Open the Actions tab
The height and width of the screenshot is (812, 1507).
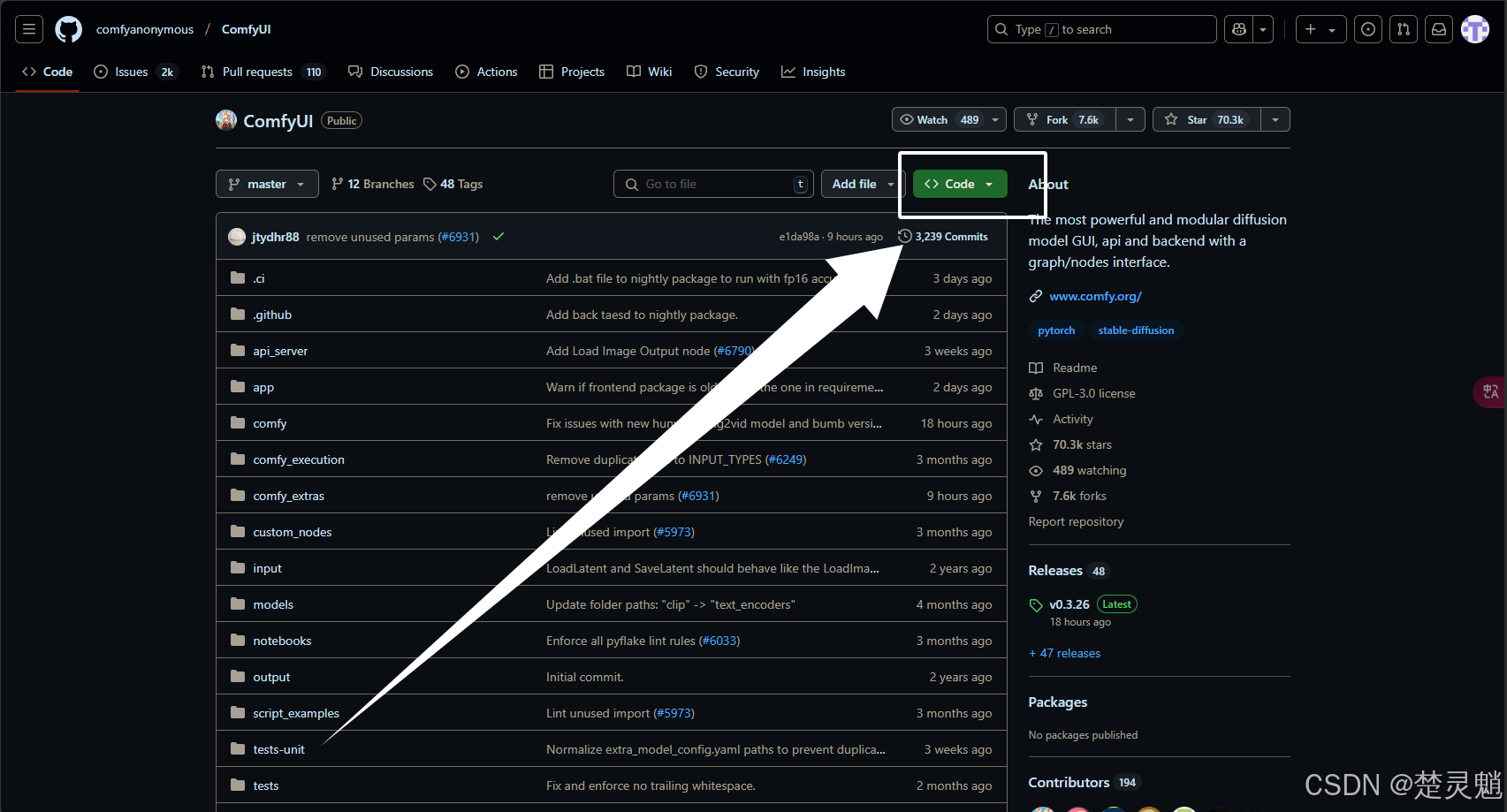point(486,72)
